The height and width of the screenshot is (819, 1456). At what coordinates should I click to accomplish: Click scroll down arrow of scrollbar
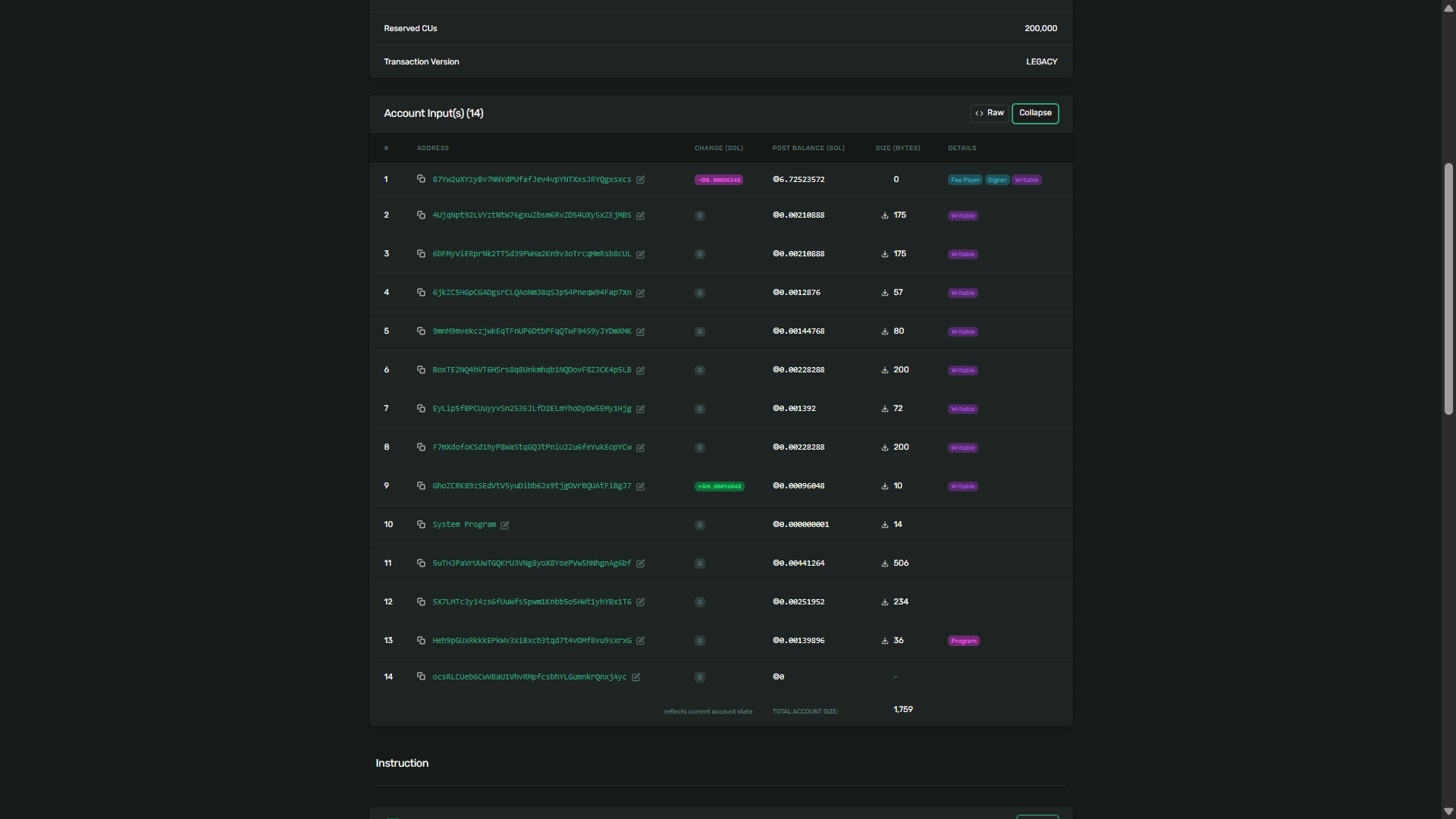(1448, 811)
